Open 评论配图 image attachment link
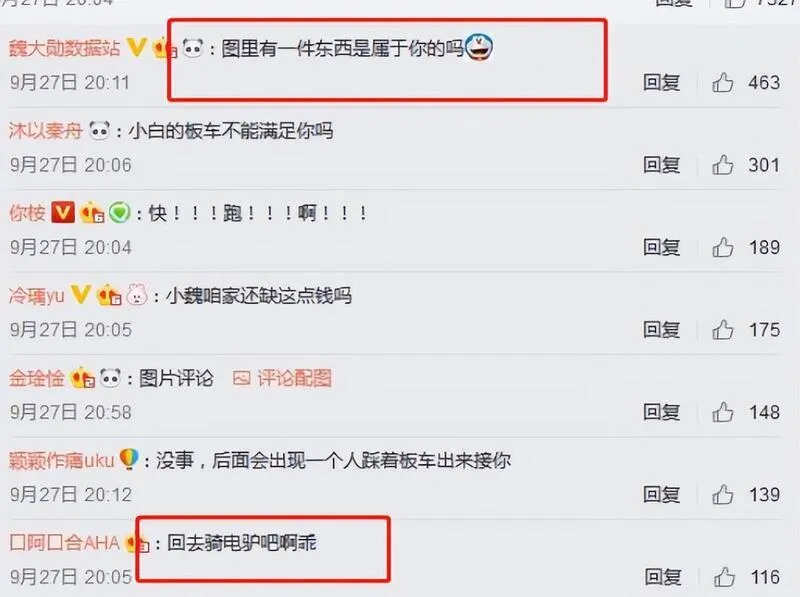Screen dimensions: 800x597 (x=282, y=378)
